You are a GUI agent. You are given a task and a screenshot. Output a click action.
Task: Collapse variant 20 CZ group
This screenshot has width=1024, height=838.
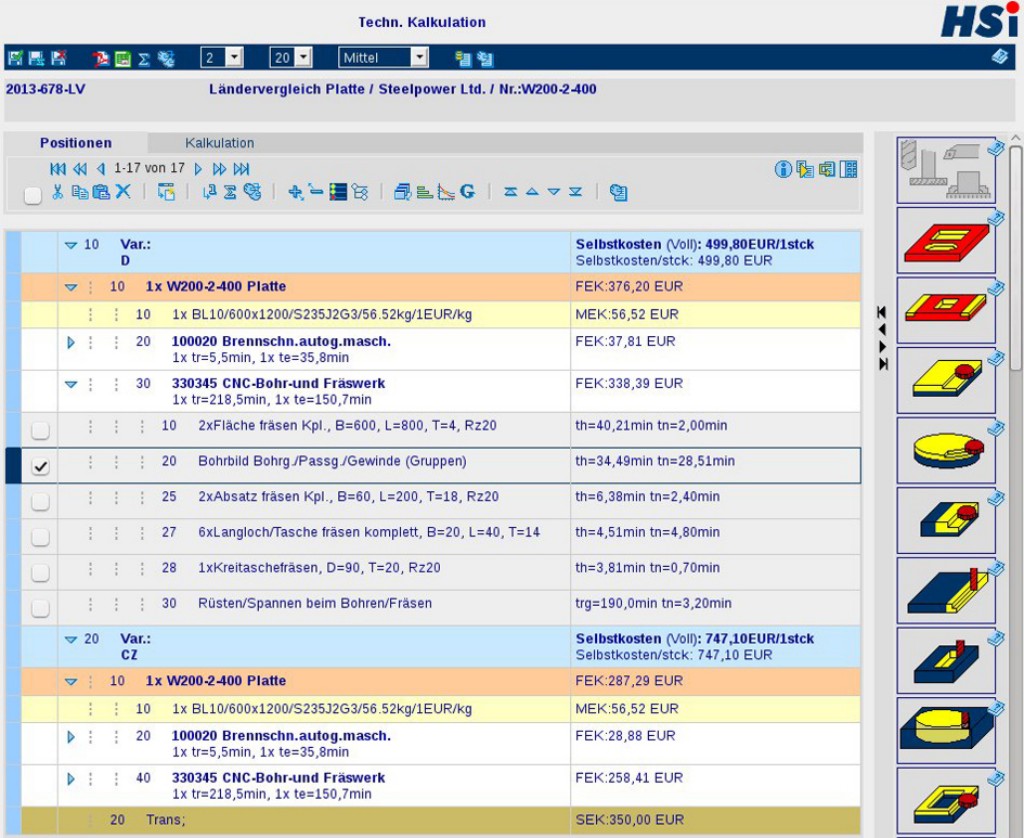pyautogui.click(x=71, y=640)
